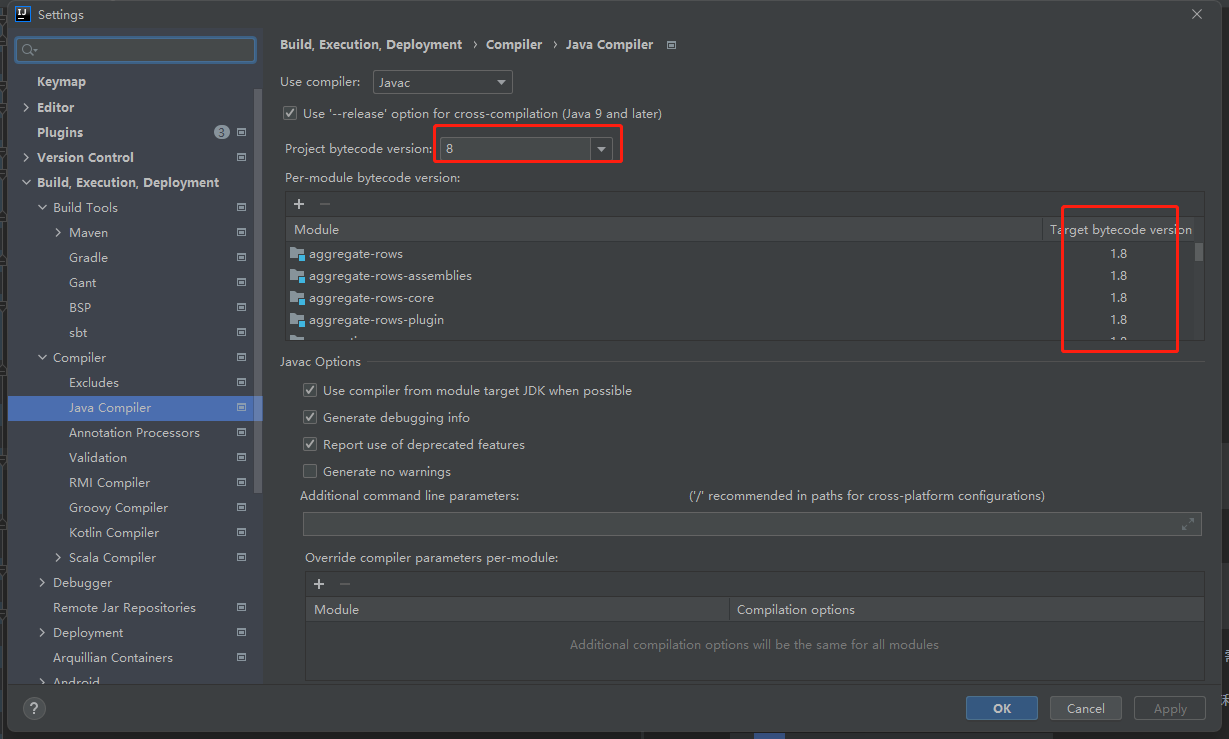Expand the Version Control node
The height and width of the screenshot is (739, 1229).
click(26, 157)
